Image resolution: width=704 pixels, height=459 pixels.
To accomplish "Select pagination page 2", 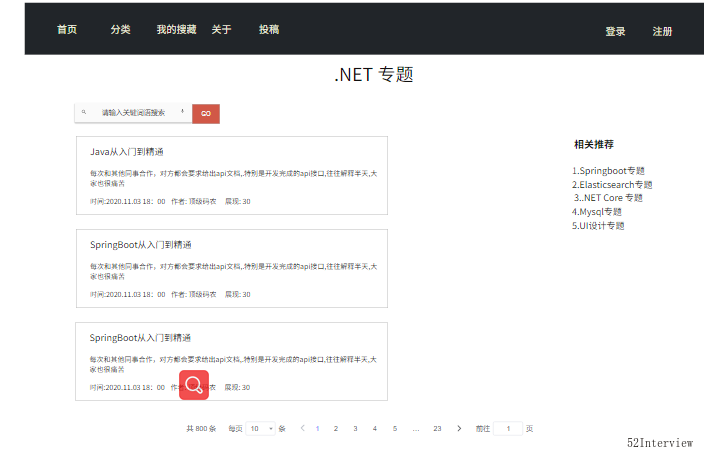I will 336,428.
